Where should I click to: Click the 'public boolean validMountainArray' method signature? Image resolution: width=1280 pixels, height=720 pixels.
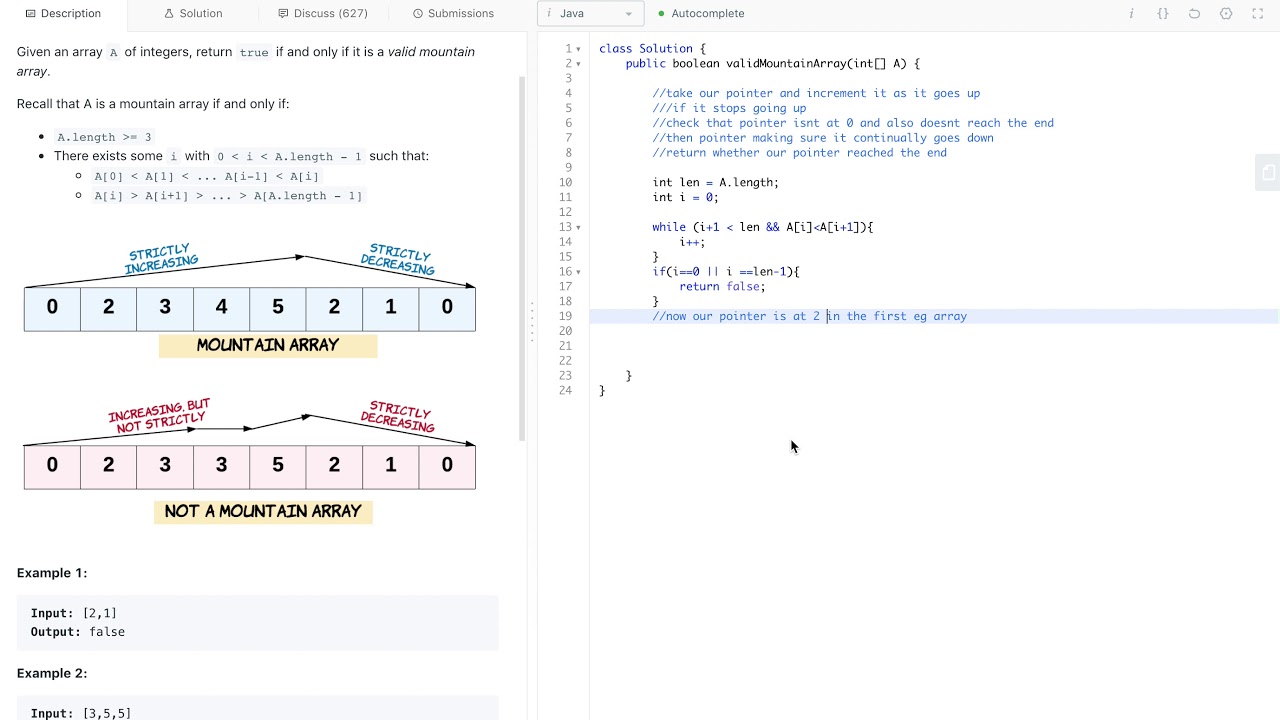pyautogui.click(x=772, y=64)
